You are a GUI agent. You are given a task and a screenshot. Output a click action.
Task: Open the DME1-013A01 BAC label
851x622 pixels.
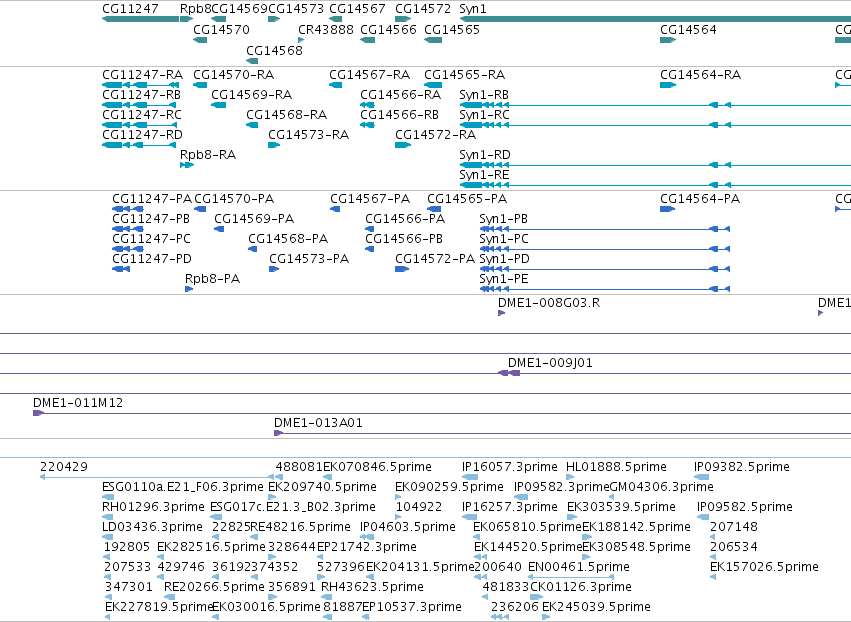coord(318,423)
